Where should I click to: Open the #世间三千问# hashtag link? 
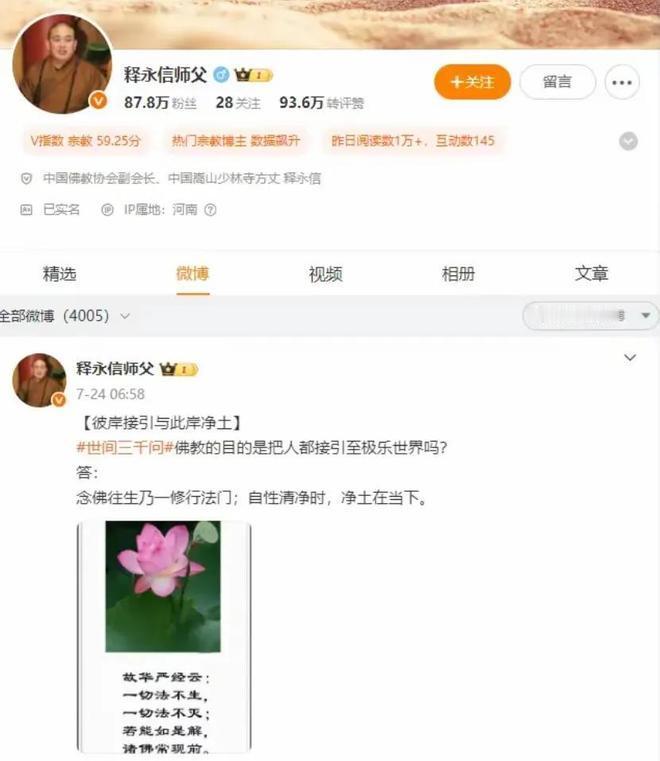(x=125, y=447)
